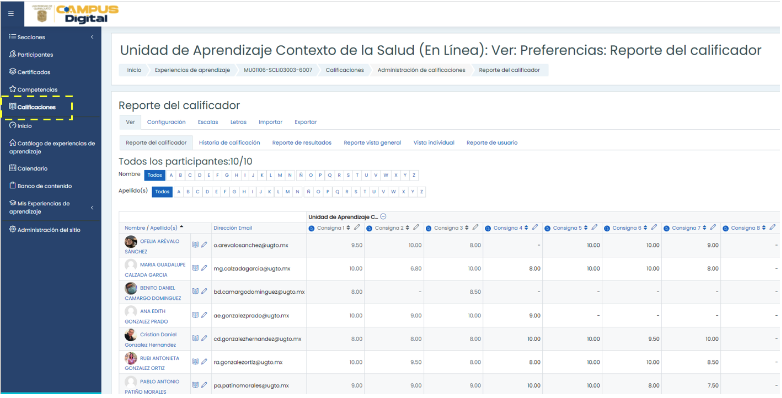Click Cristian Daniel Gonzalez Hernandez's profile picture
The image size is (782, 398).
pyautogui.click(x=131, y=335)
